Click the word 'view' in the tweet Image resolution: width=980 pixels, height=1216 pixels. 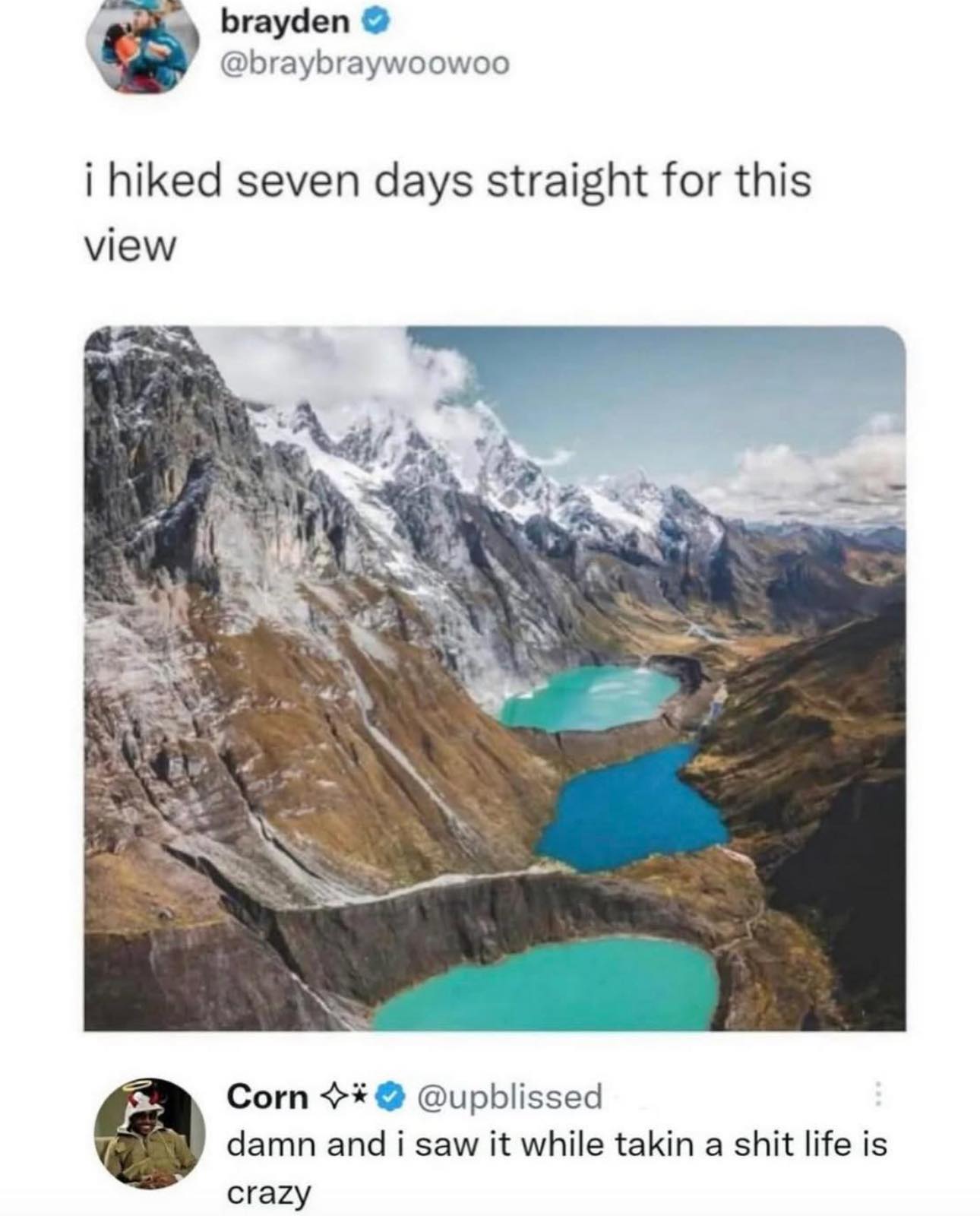coord(129,247)
